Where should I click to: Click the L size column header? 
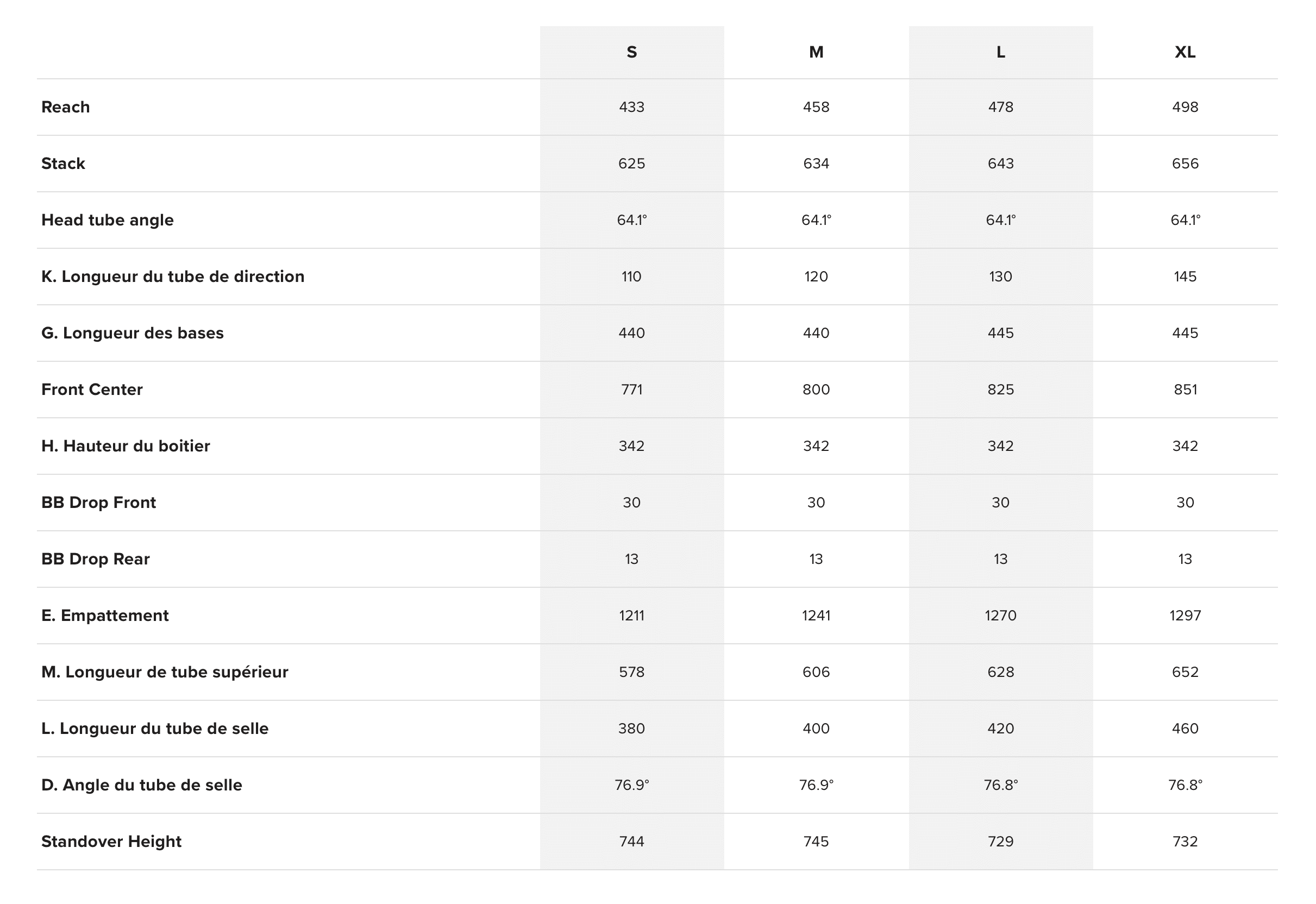click(x=1000, y=52)
